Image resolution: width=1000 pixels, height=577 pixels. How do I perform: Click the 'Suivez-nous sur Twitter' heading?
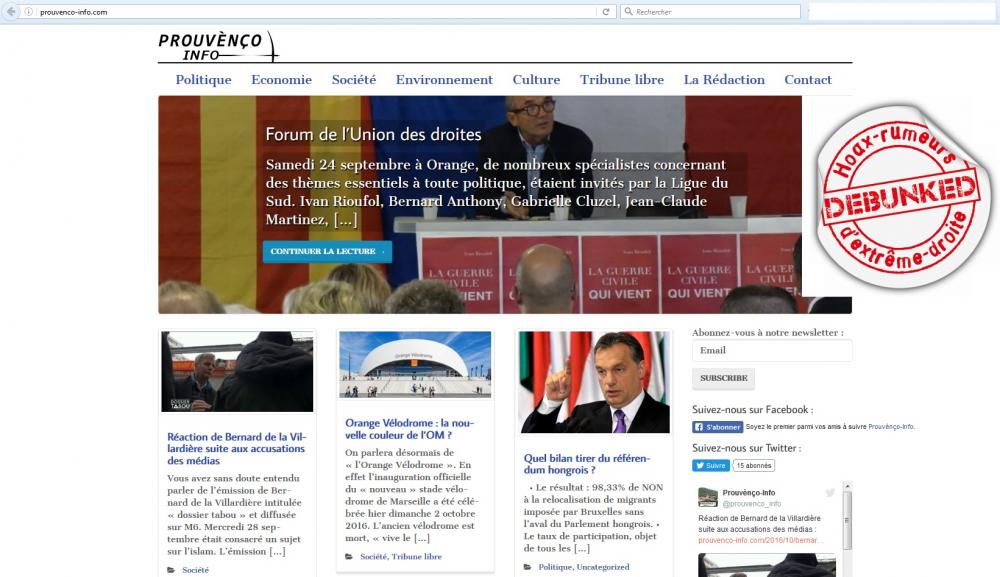(x=747, y=448)
